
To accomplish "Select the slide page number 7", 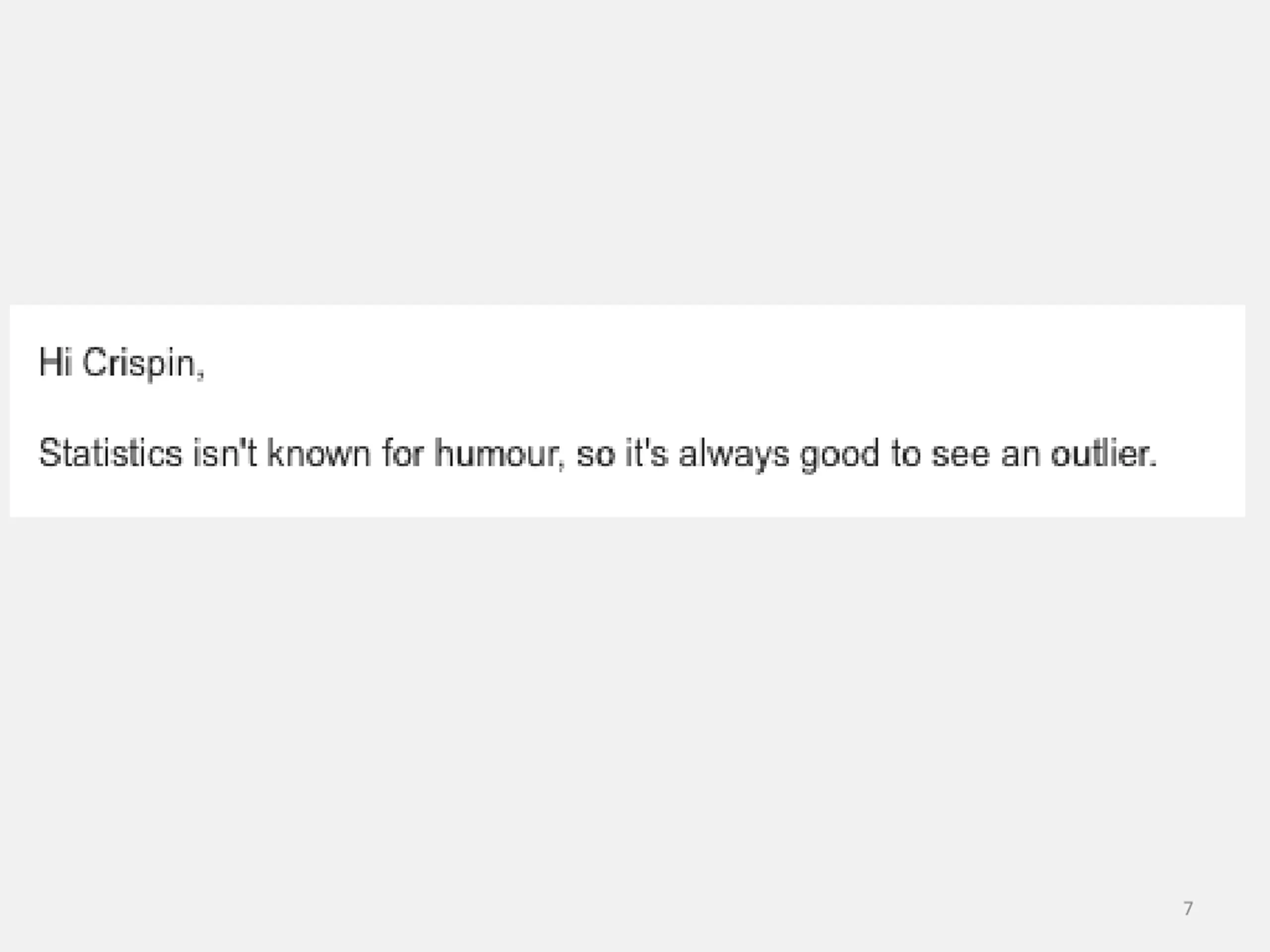I will point(1189,908).
